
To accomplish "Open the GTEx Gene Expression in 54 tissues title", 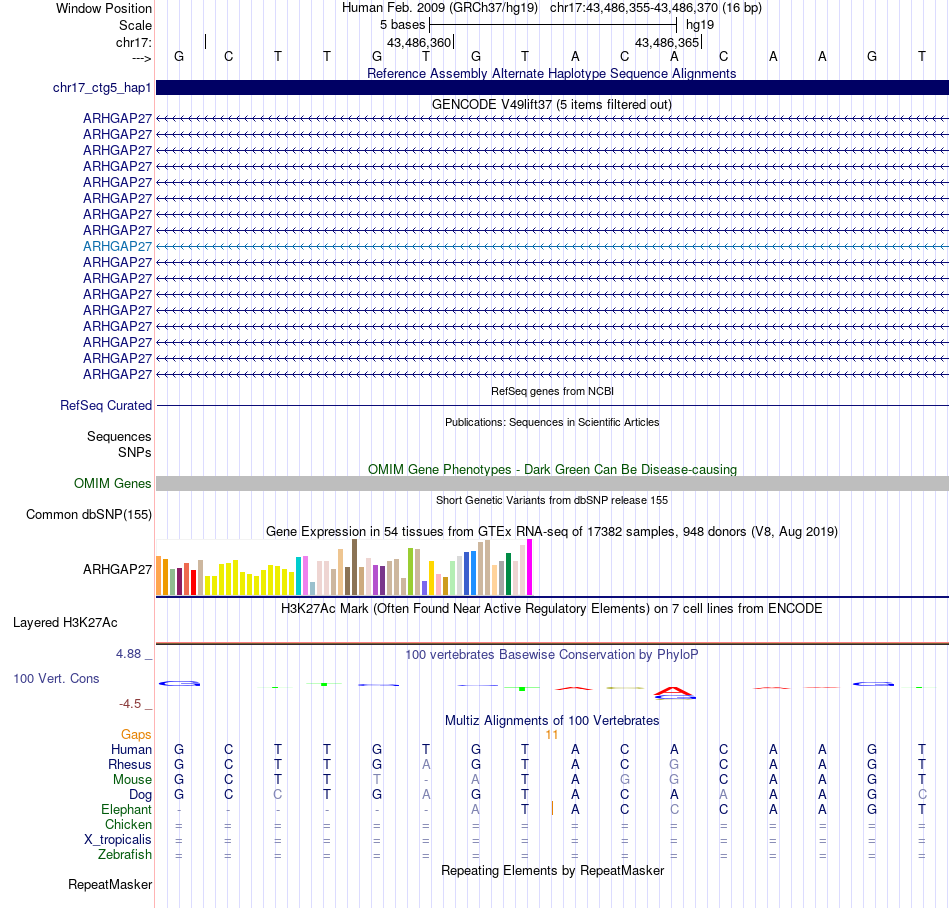I will coord(551,531).
